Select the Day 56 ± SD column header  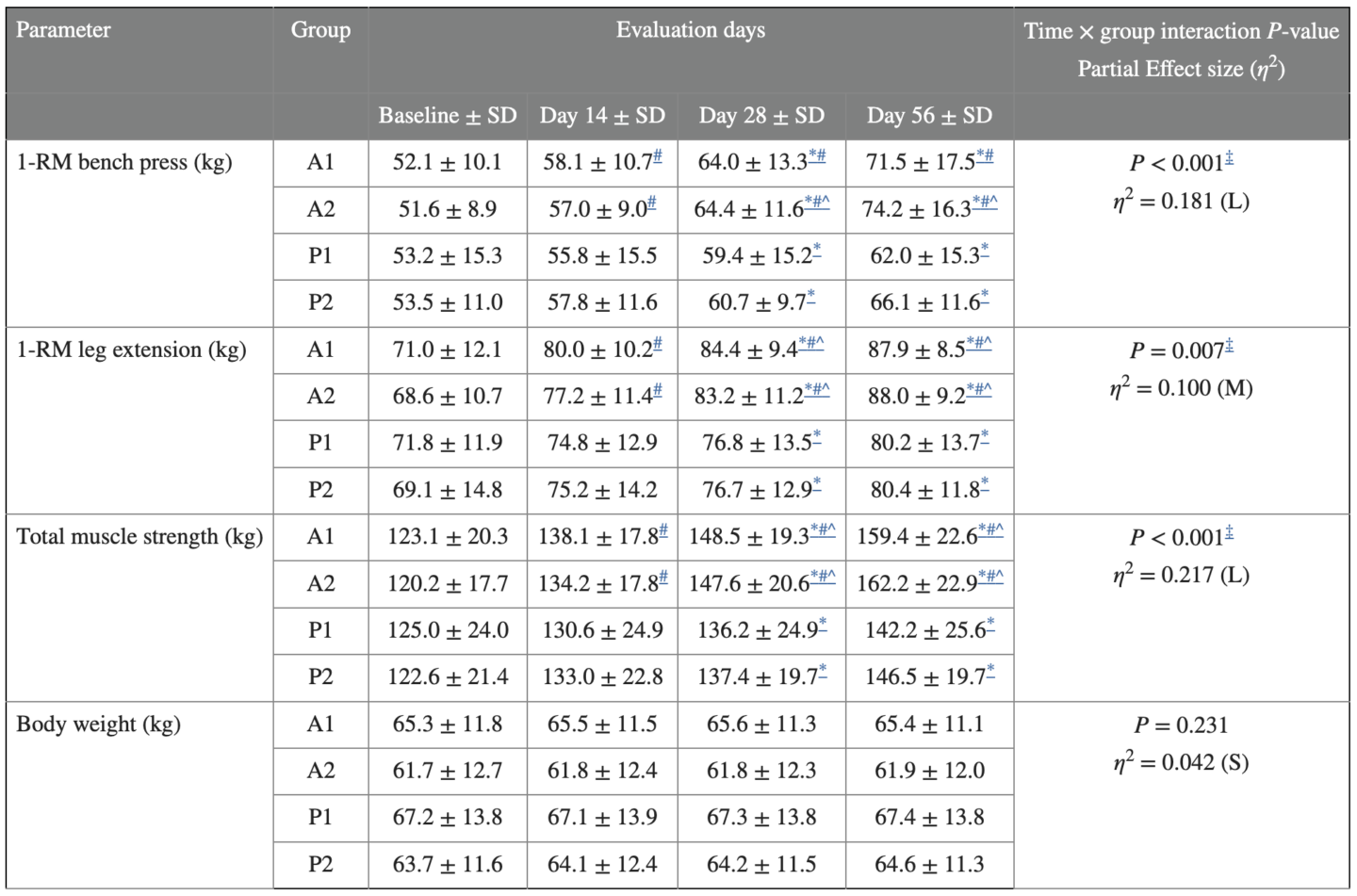point(929,116)
